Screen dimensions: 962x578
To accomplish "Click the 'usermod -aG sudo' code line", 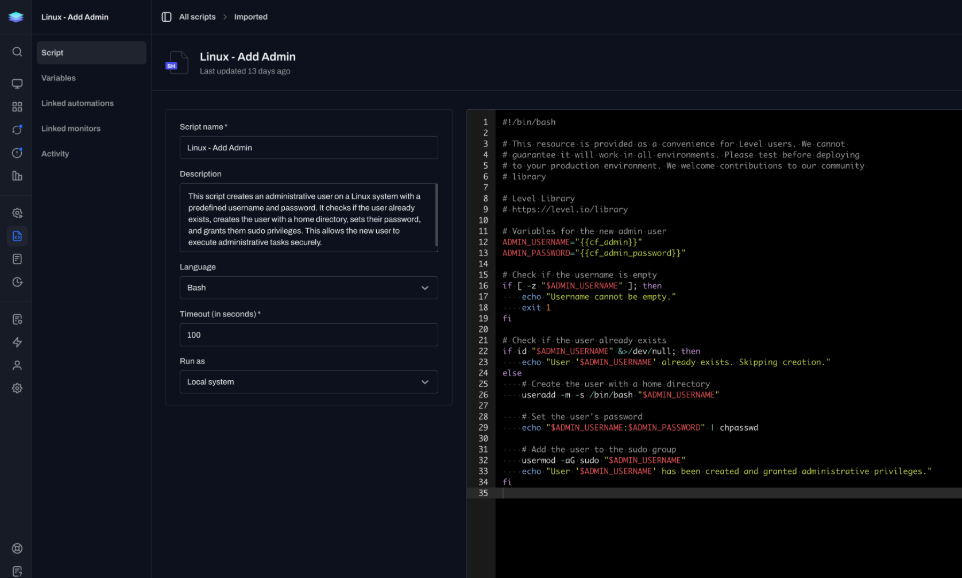I will click(x=603, y=460).
